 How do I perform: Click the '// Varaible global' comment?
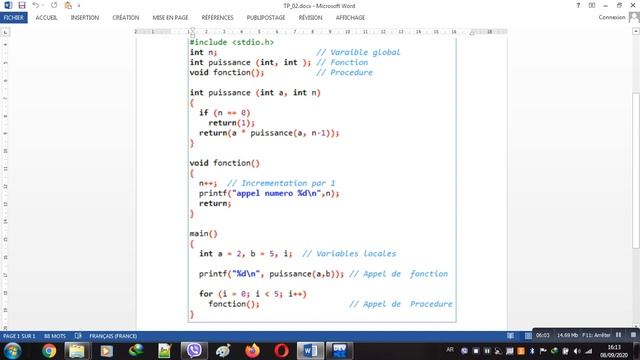point(358,52)
